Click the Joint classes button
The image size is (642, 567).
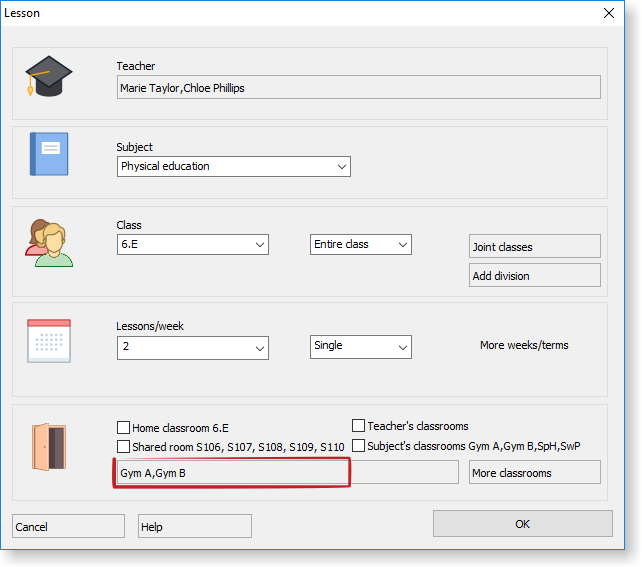tap(534, 247)
